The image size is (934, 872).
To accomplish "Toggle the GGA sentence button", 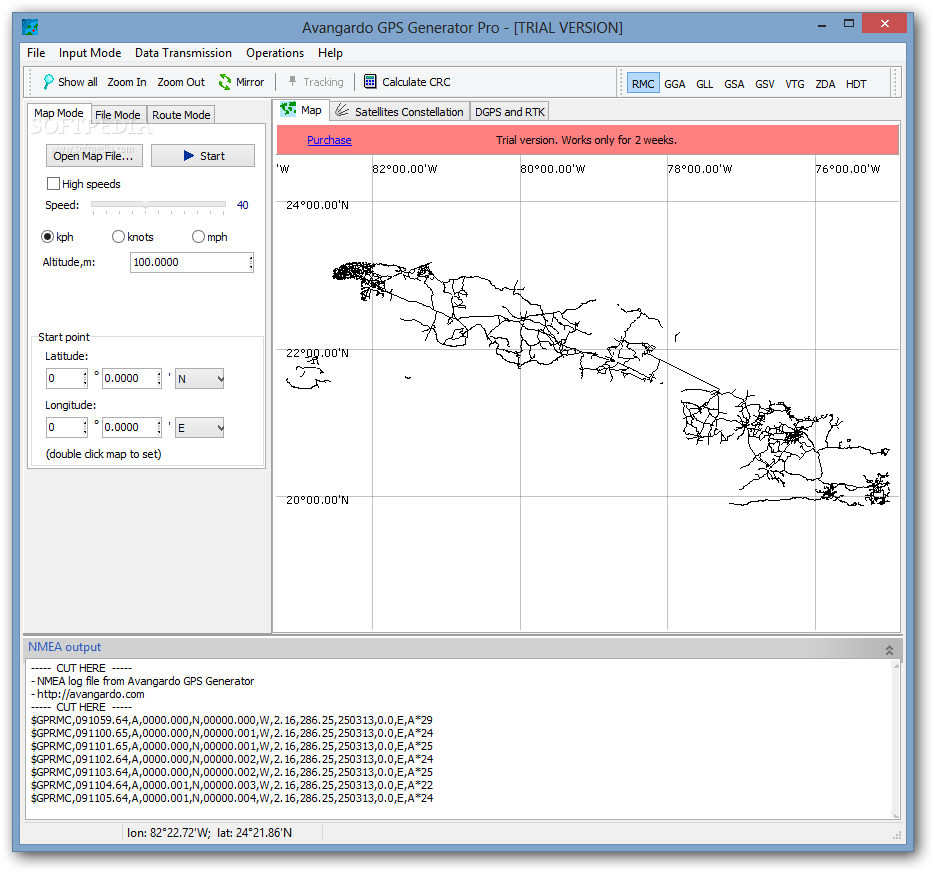I will tap(674, 84).
